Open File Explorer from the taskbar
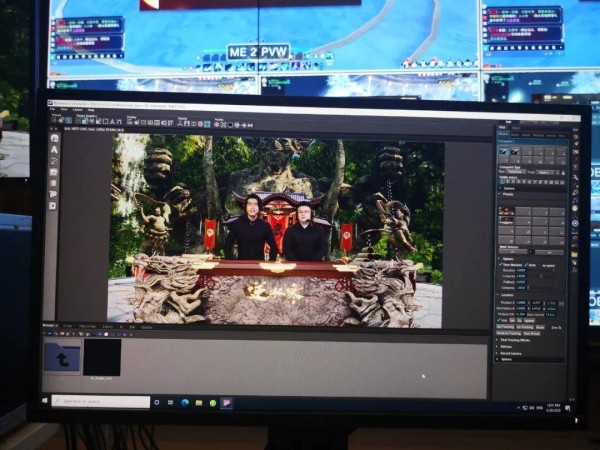The width and height of the screenshot is (600, 450). [x=199, y=403]
